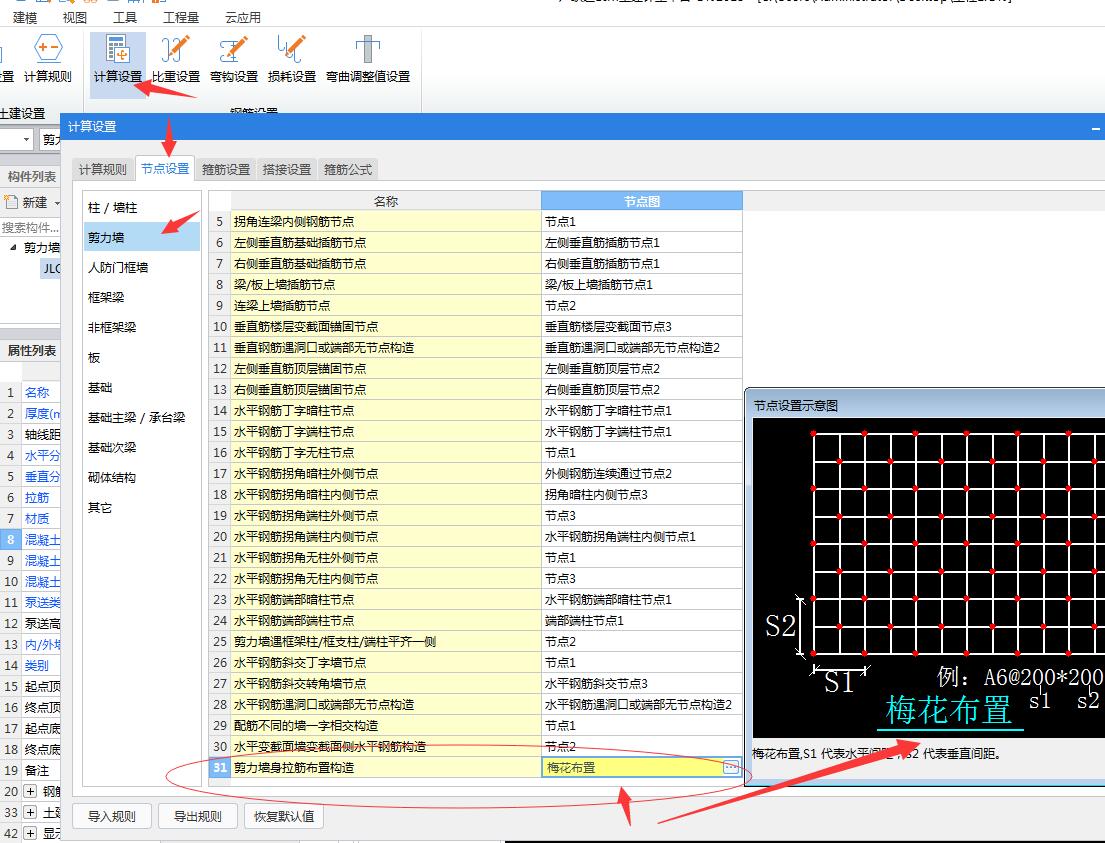Viewport: 1105px width, 843px height.
Task: Click the 名称 column header
Action: pyautogui.click(x=385, y=201)
